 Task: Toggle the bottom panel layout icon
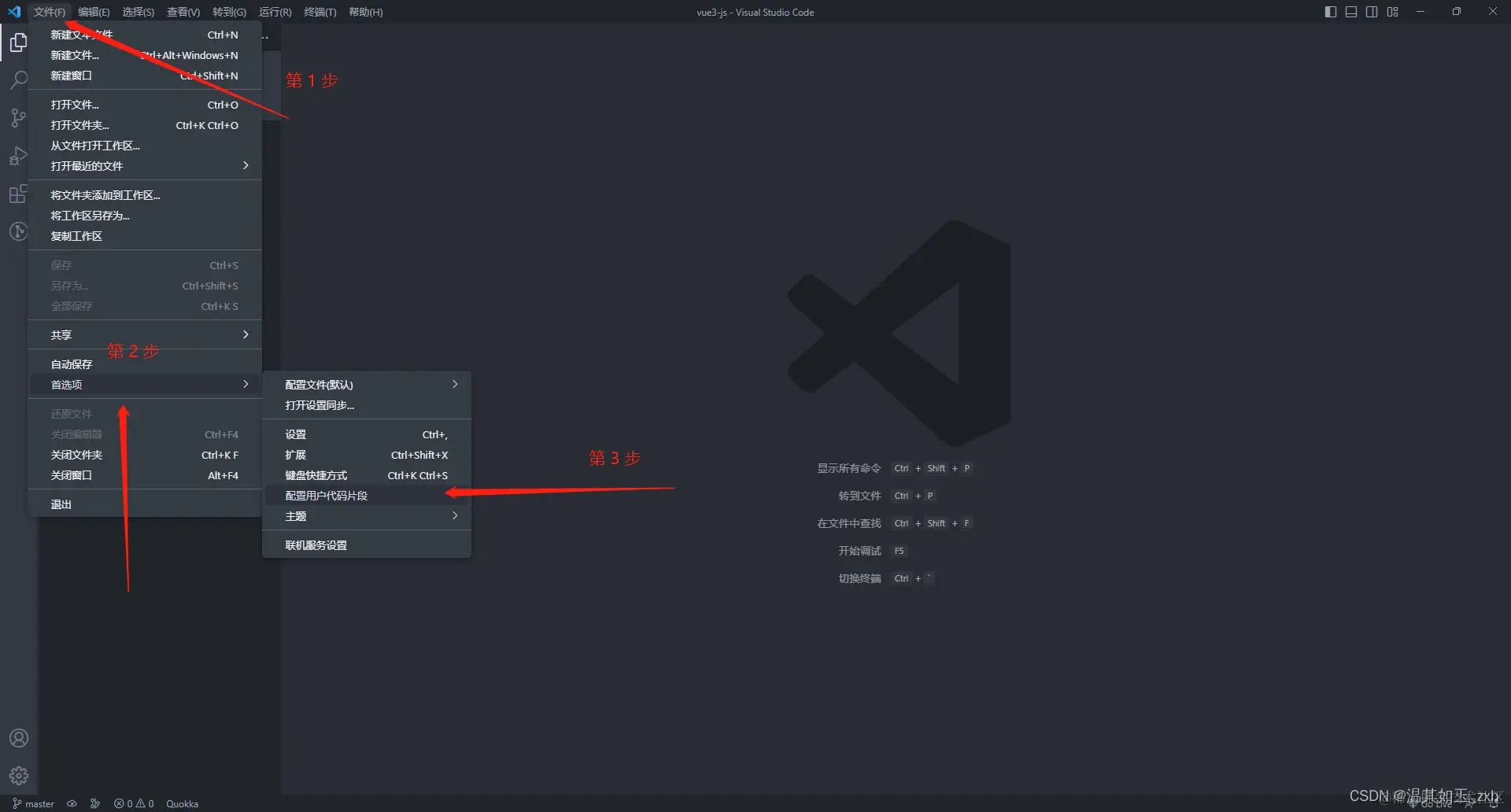[x=1351, y=12]
